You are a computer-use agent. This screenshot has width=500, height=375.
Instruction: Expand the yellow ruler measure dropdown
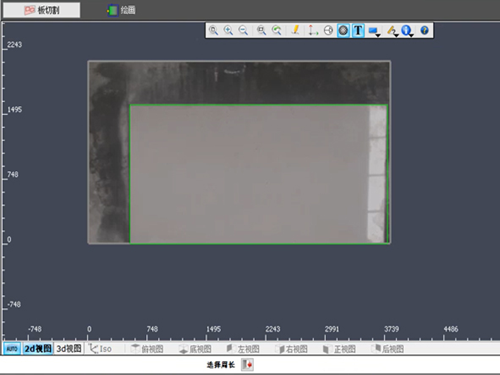392,31
